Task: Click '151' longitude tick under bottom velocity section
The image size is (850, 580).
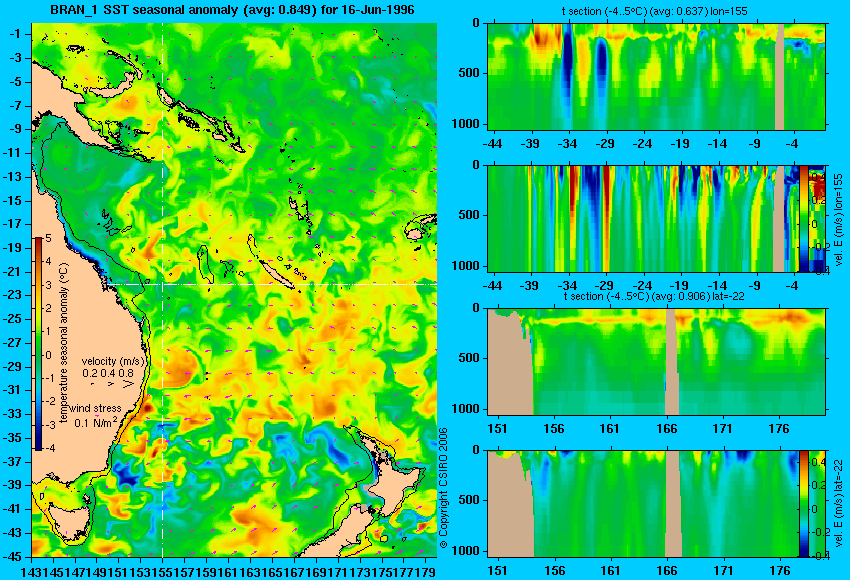Action: click(497, 571)
